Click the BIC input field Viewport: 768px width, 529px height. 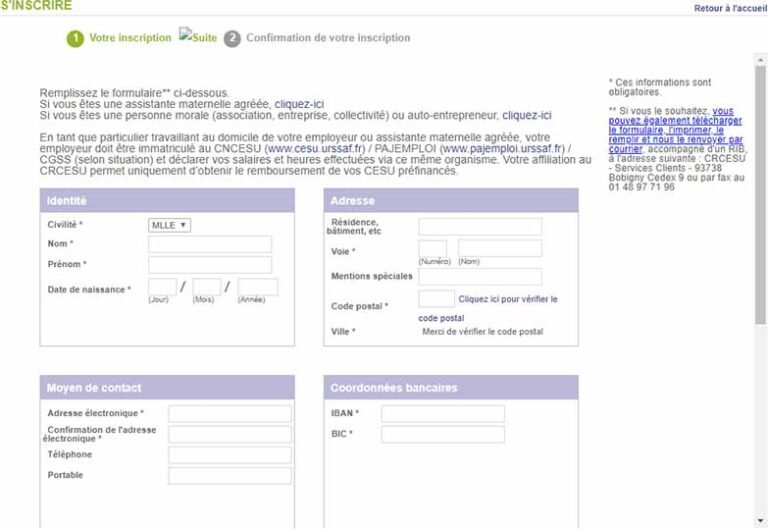(443, 434)
